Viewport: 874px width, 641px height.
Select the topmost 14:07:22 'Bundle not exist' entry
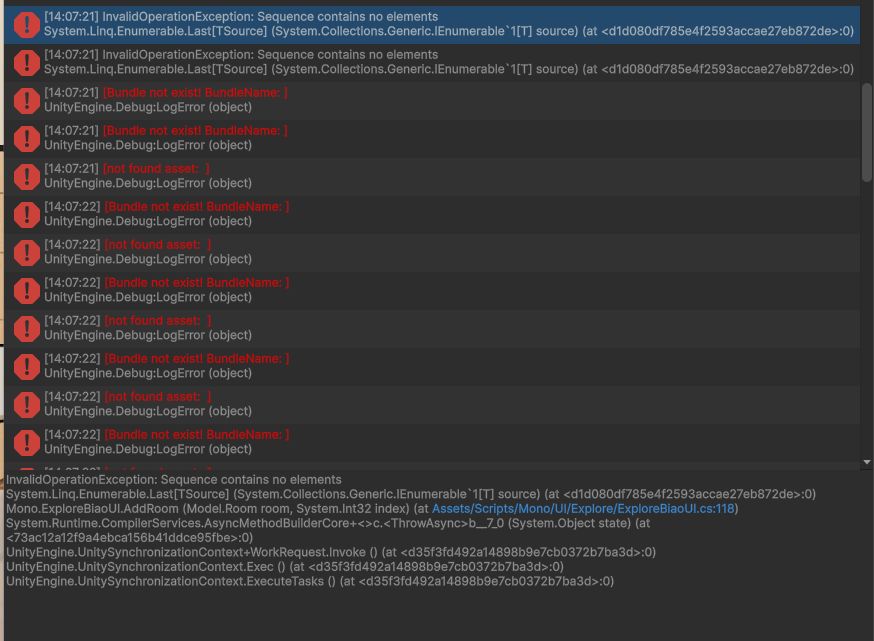point(432,214)
